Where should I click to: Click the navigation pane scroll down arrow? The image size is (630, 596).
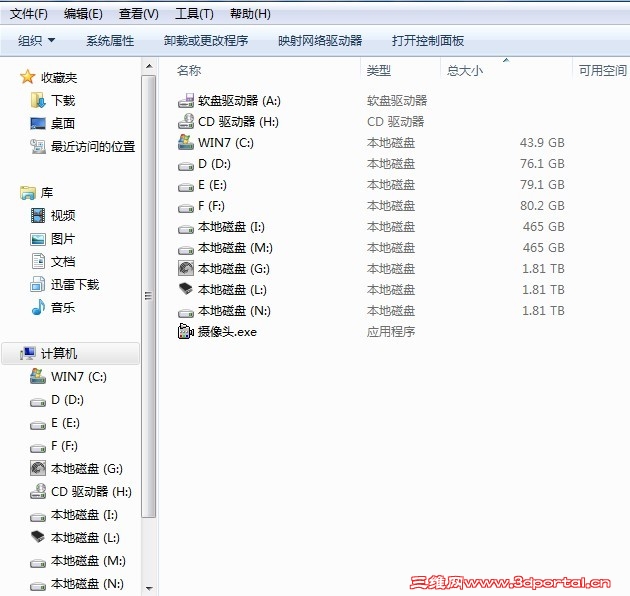(149, 589)
